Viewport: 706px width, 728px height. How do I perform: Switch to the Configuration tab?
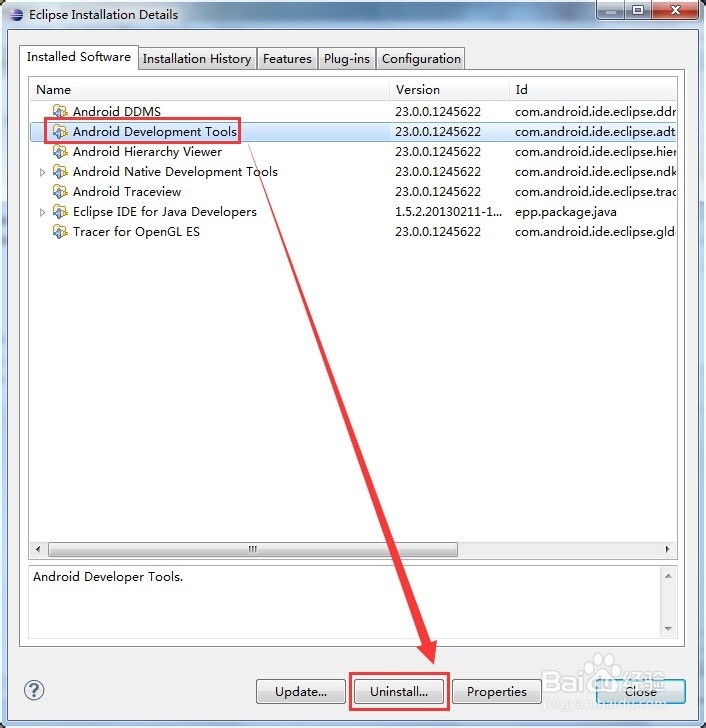click(421, 58)
